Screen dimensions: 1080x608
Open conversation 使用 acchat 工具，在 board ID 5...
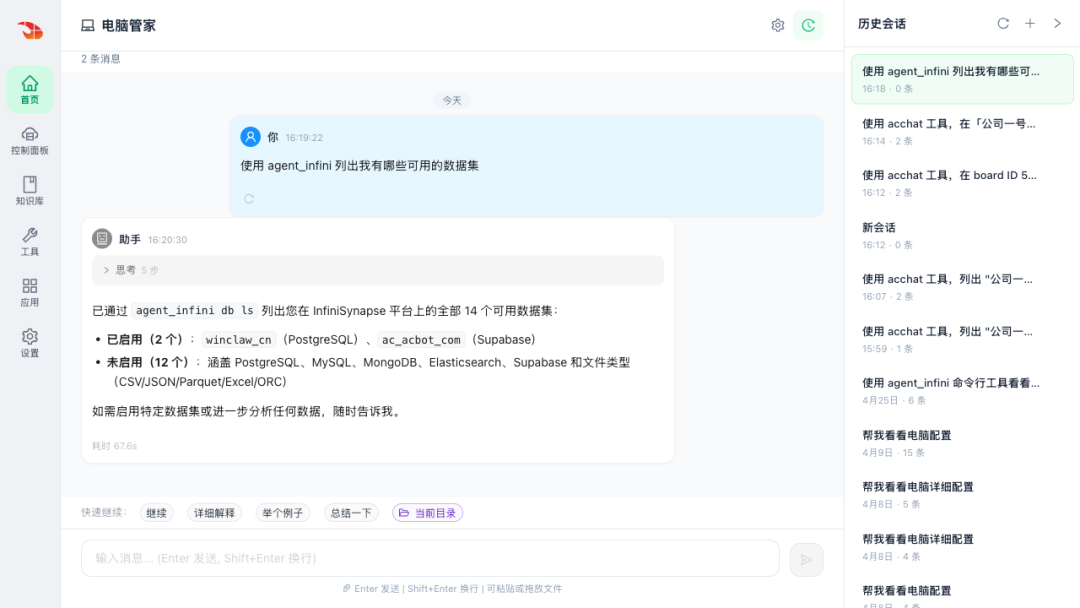962,183
